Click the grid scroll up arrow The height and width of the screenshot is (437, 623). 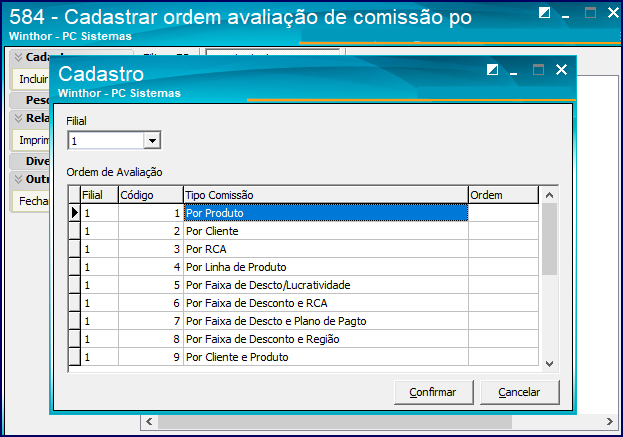coord(549,195)
